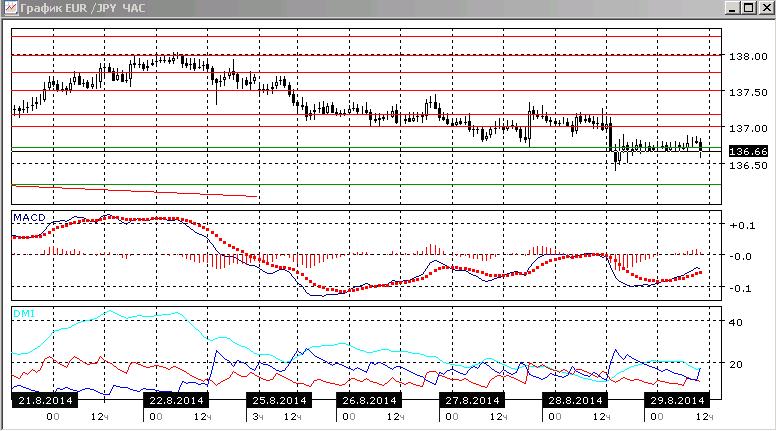The image size is (776, 431).
Task: Select the 26.8.2014 date marker
Action: click(369, 400)
